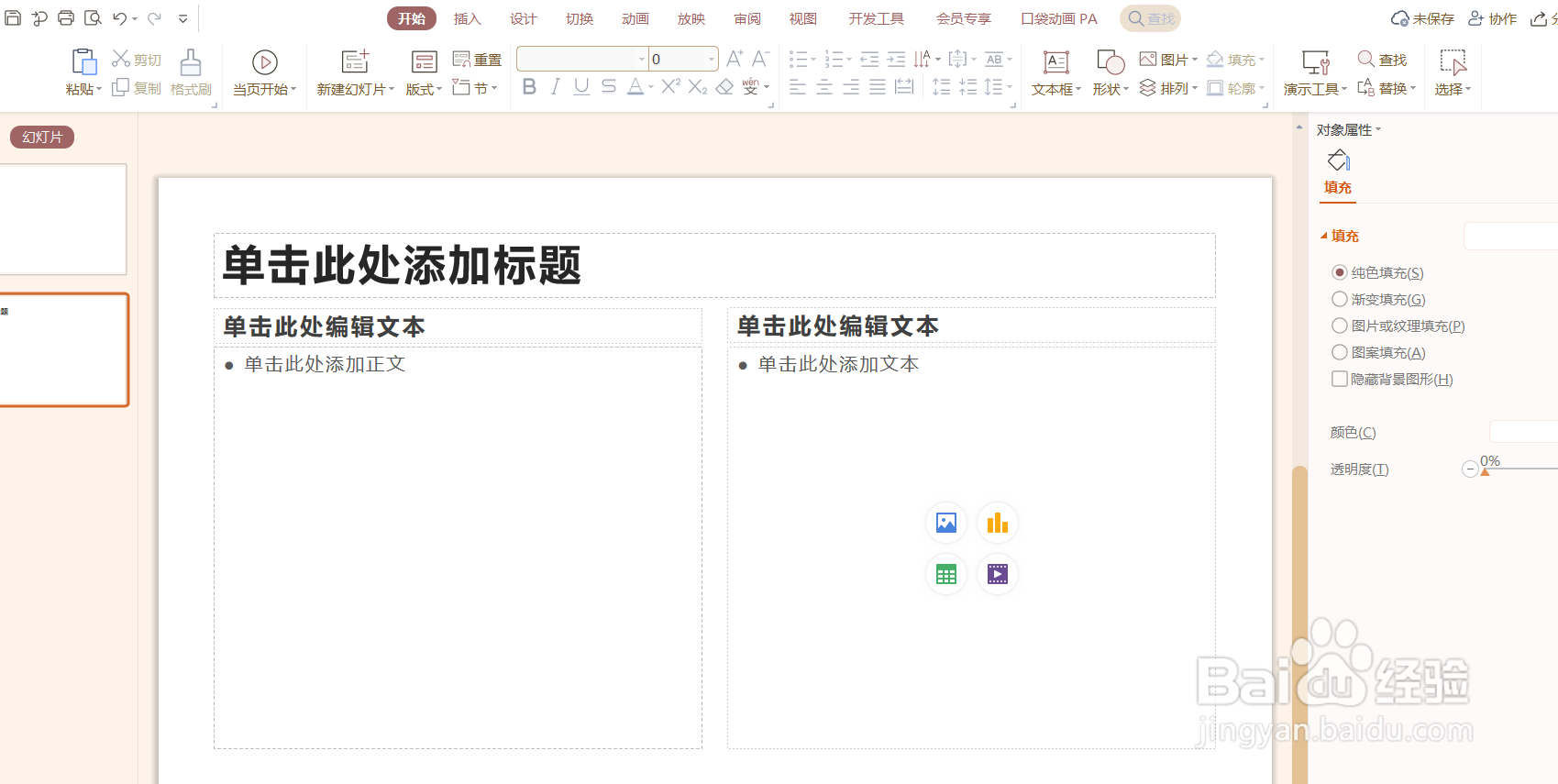Image resolution: width=1558 pixels, height=784 pixels.
Task: Apply Strikethrough formatting
Action: (608, 86)
